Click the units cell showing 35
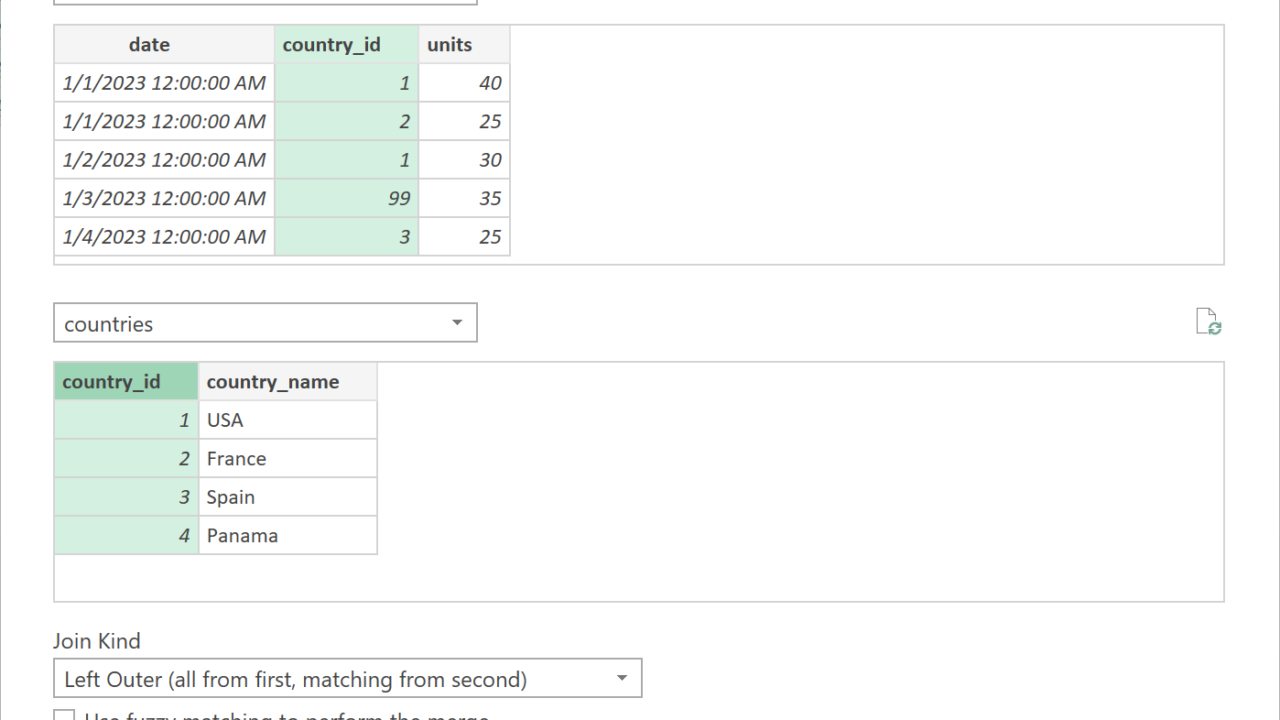Image resolution: width=1280 pixels, height=720 pixels. point(464,198)
